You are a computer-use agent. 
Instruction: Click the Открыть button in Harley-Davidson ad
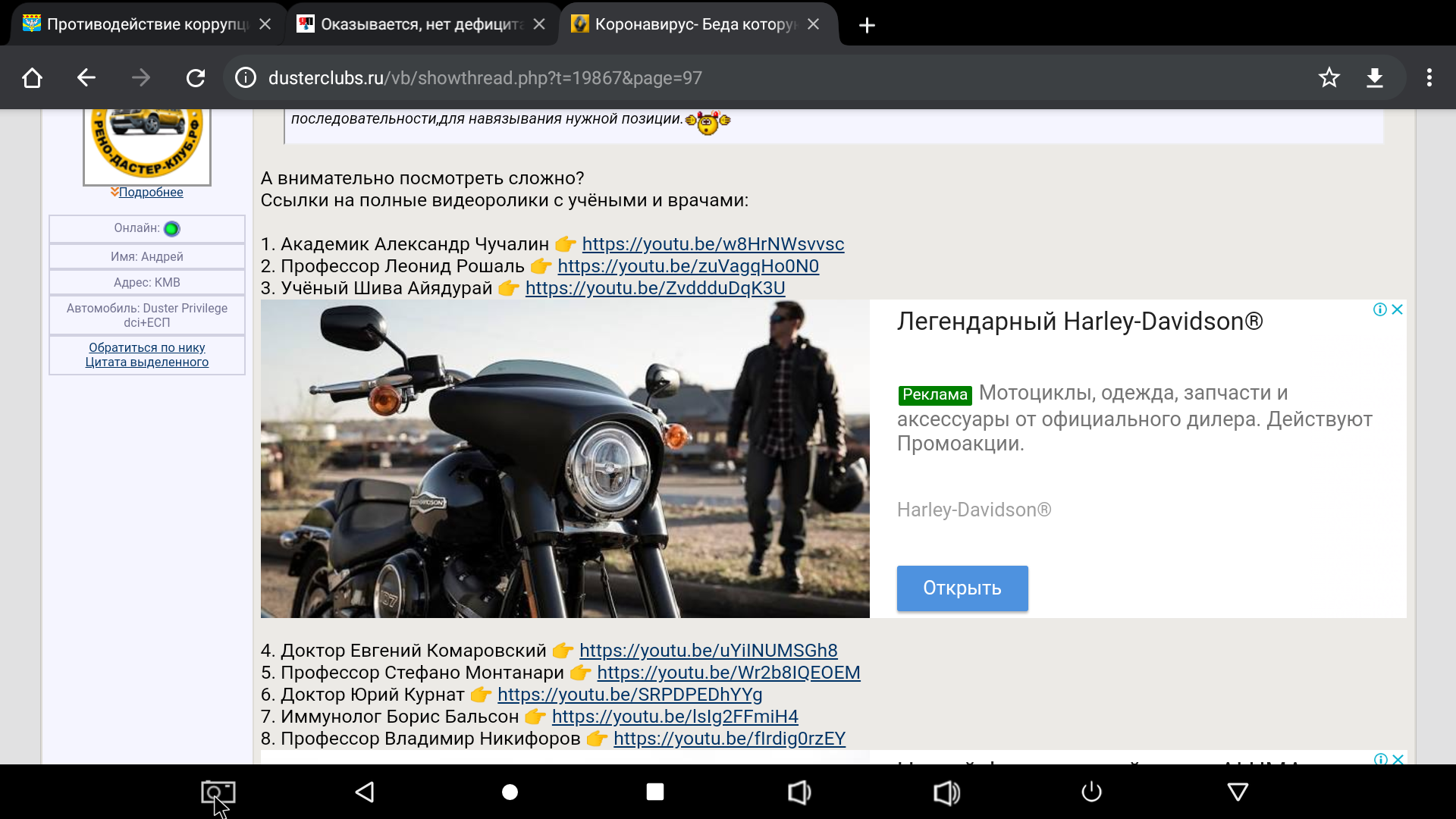click(x=962, y=588)
